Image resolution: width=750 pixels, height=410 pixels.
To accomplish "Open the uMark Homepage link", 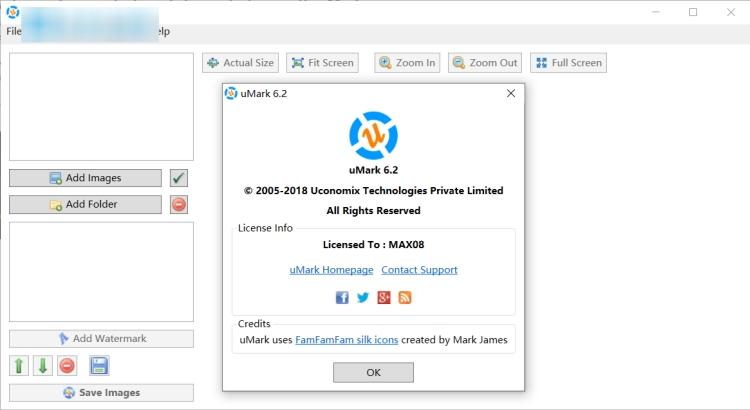I will tap(331, 270).
